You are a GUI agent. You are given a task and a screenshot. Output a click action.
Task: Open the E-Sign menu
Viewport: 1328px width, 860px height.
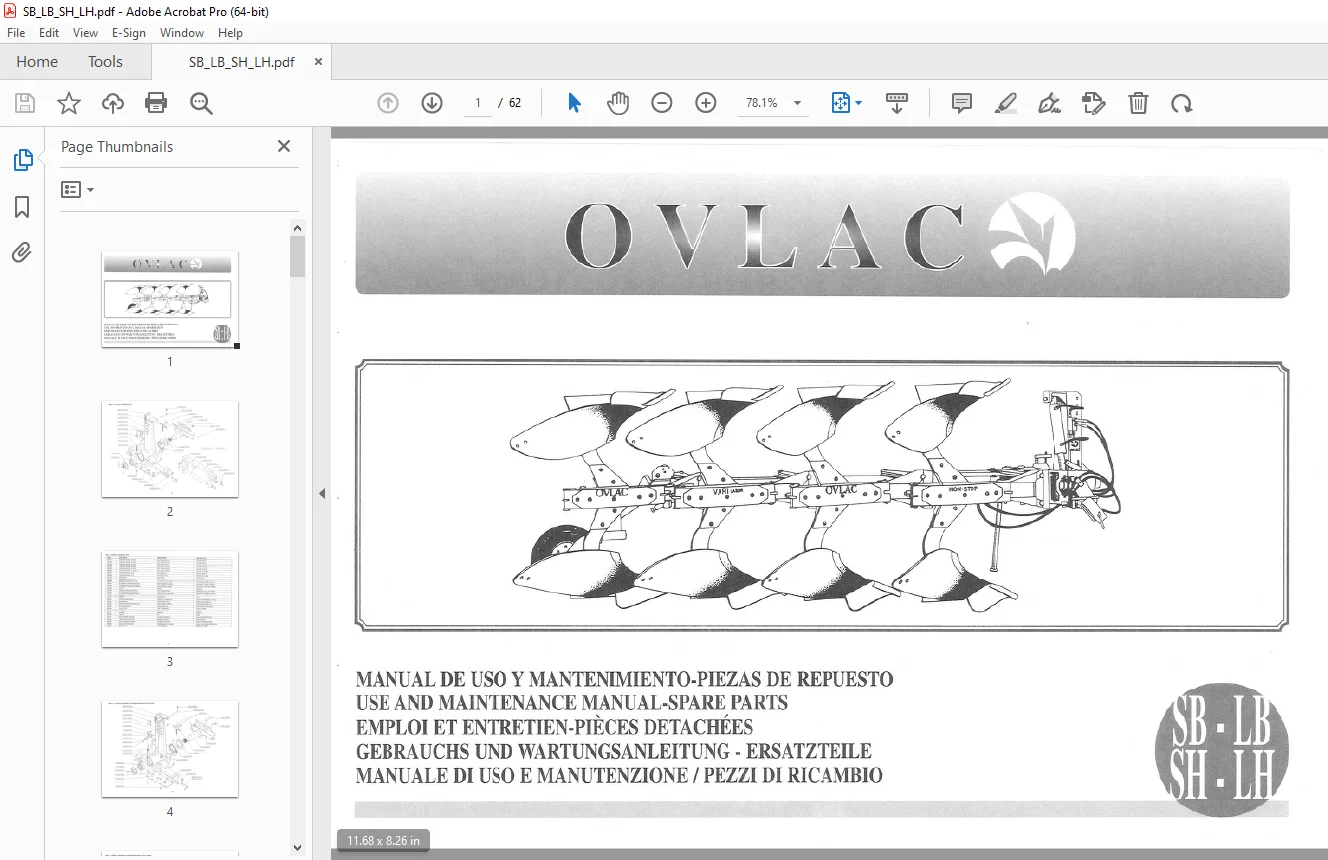129,33
